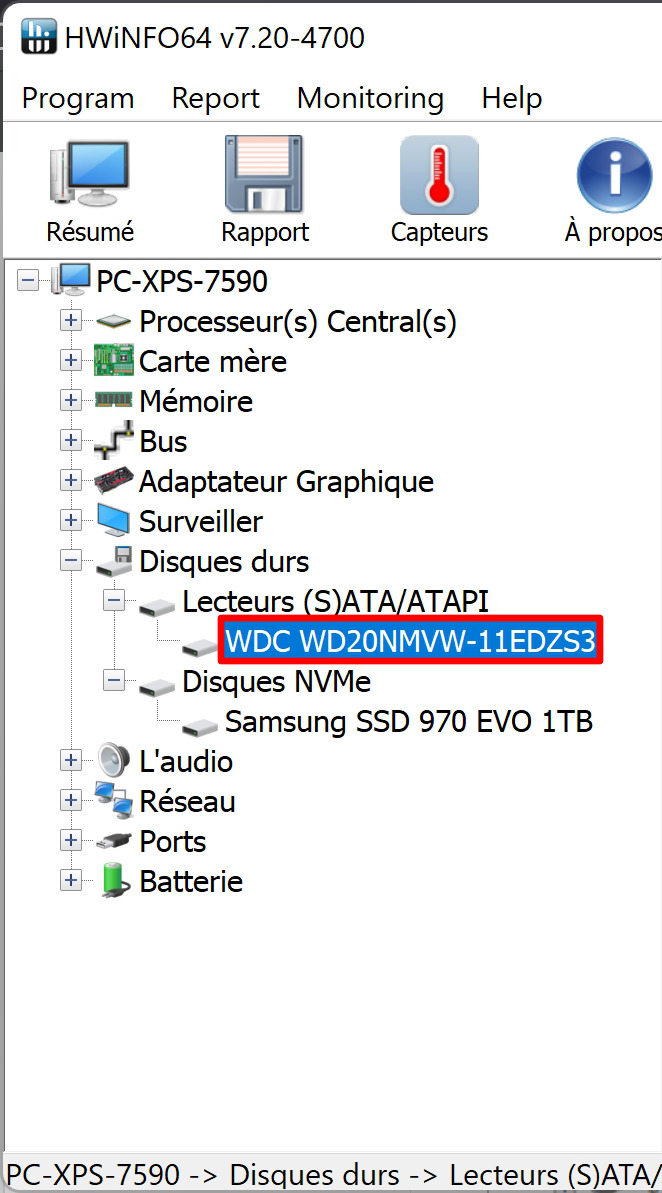Click the Surveiller monitor icon

pos(113,521)
